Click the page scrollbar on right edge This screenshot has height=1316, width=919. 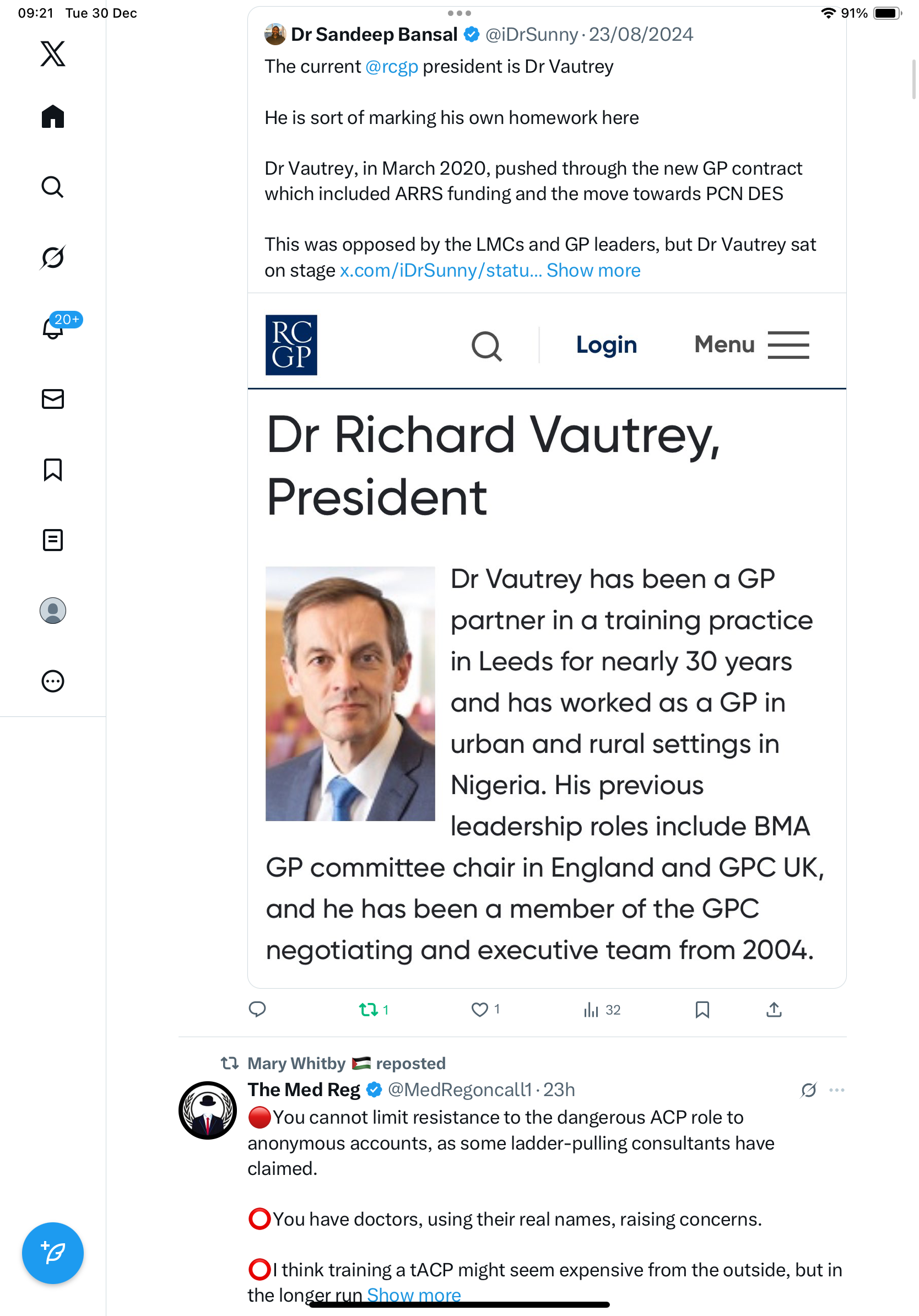(x=914, y=79)
